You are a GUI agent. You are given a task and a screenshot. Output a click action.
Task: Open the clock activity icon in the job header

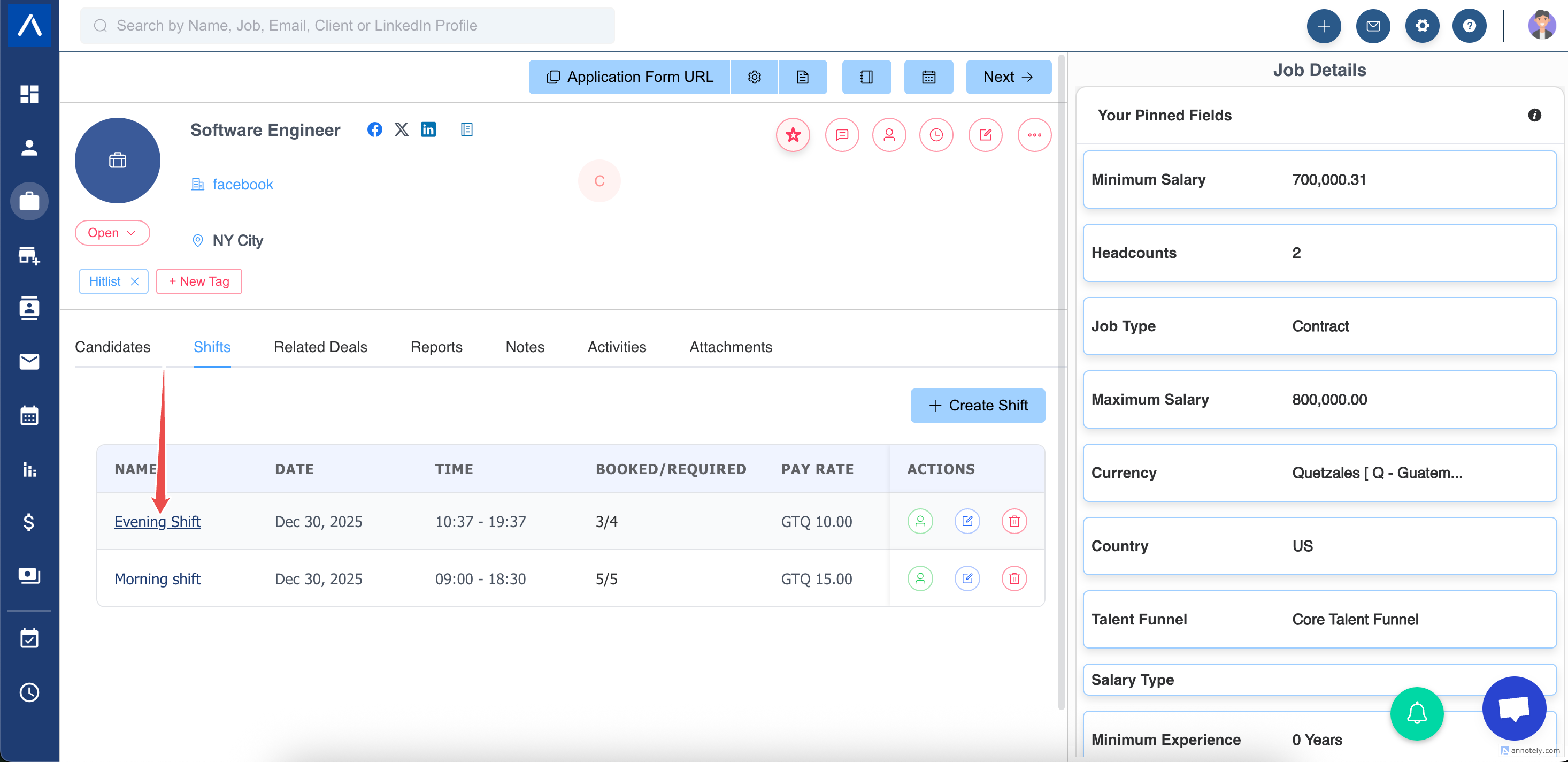[935, 135]
